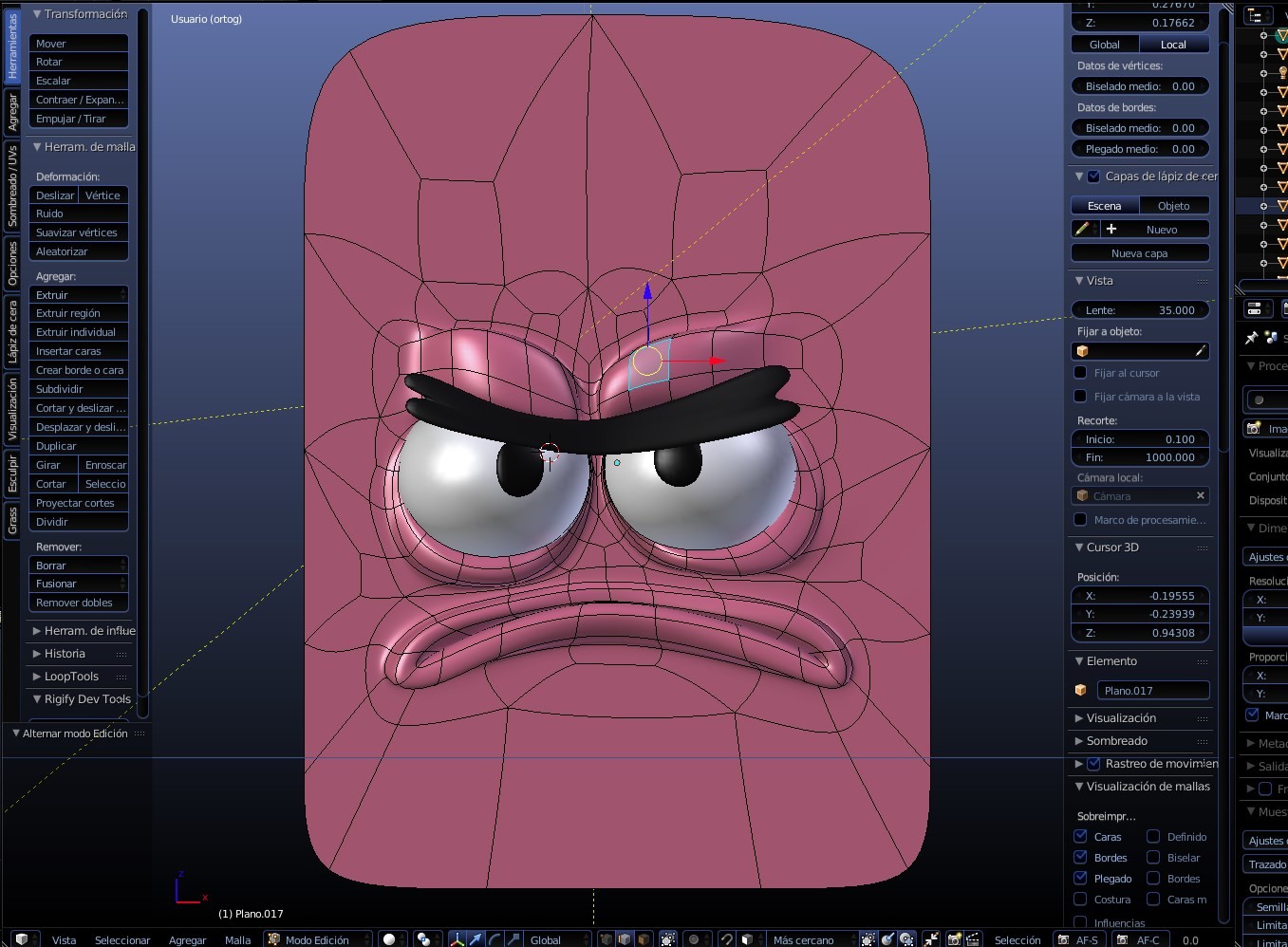Viewport: 1288px width, 947px height.
Task: Toggle Capas de lápiz de cera checkbox
Action: tap(1093, 176)
